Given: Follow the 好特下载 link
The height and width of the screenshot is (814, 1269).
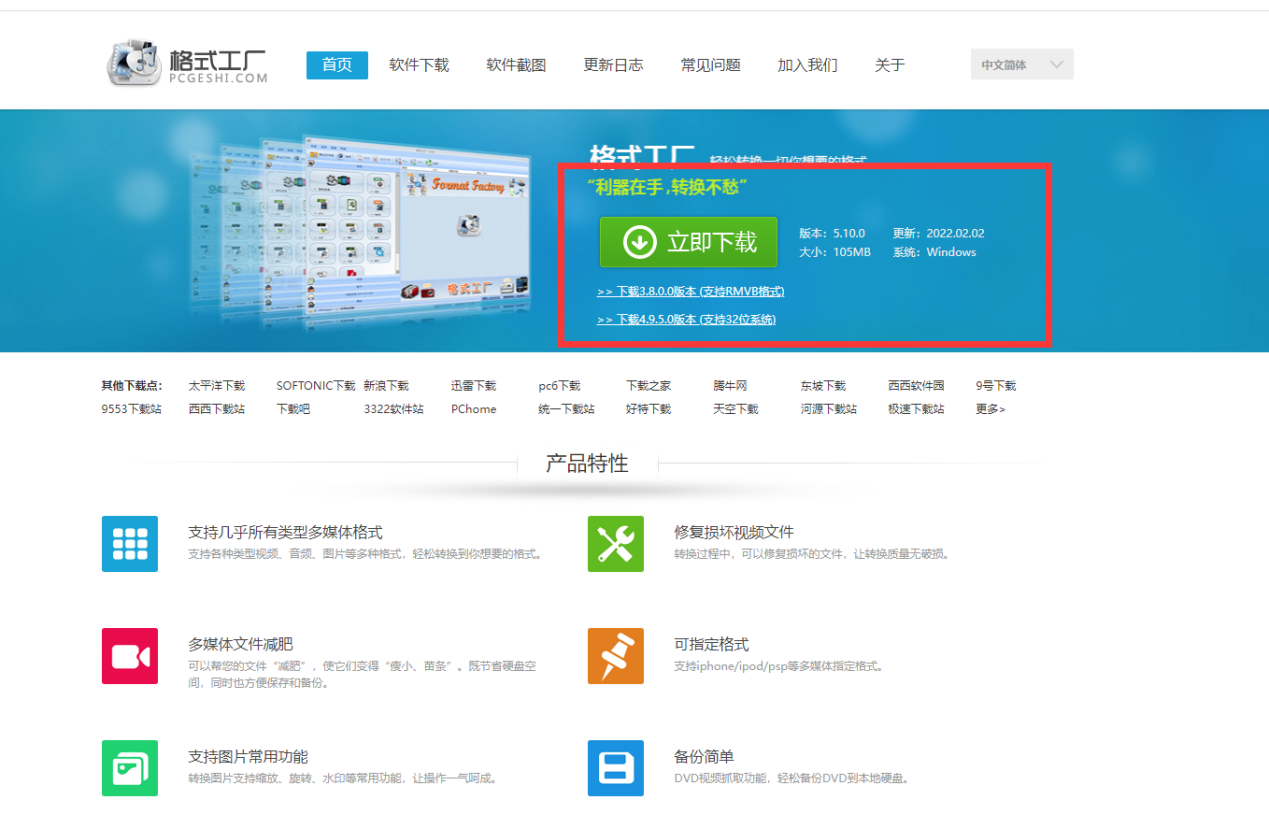Looking at the screenshot, I should (x=649, y=409).
